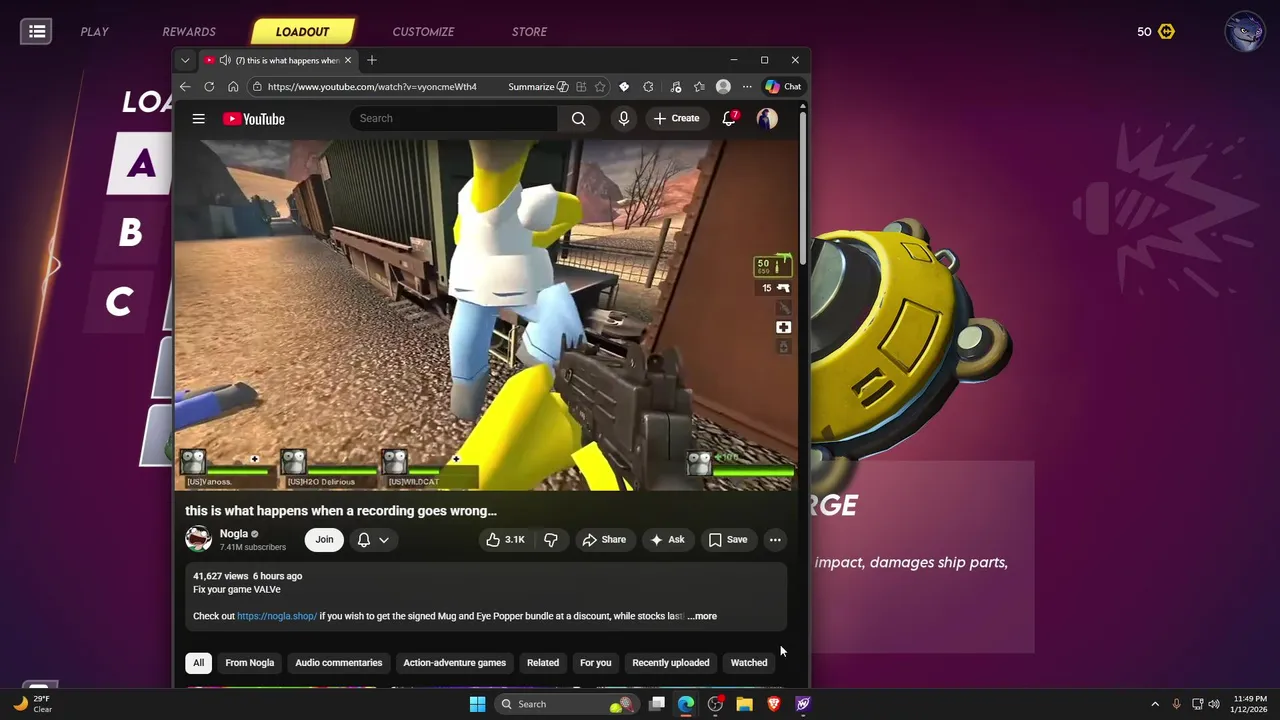Start voice search with microphone icon

[623, 118]
